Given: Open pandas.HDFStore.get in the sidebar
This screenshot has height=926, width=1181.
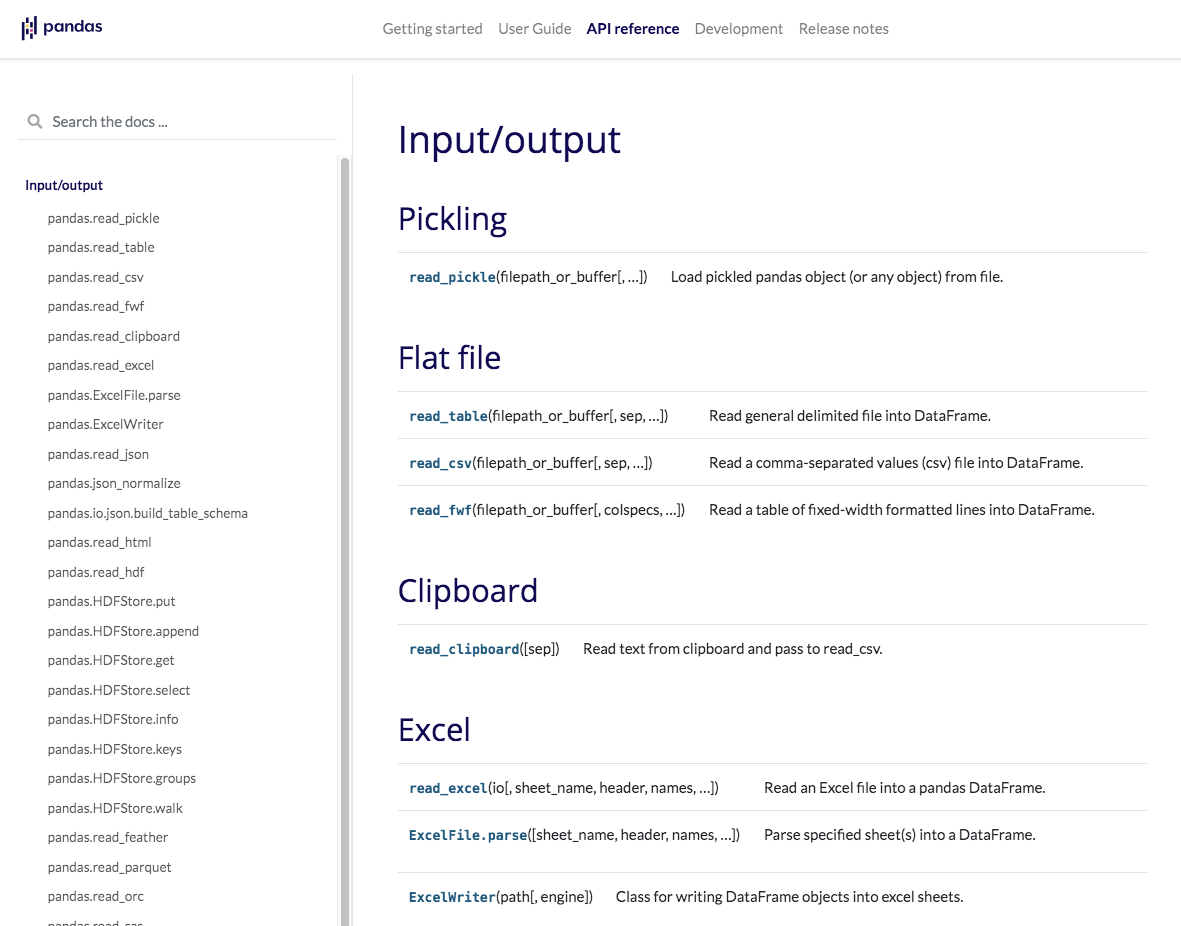Looking at the screenshot, I should tap(111, 661).
